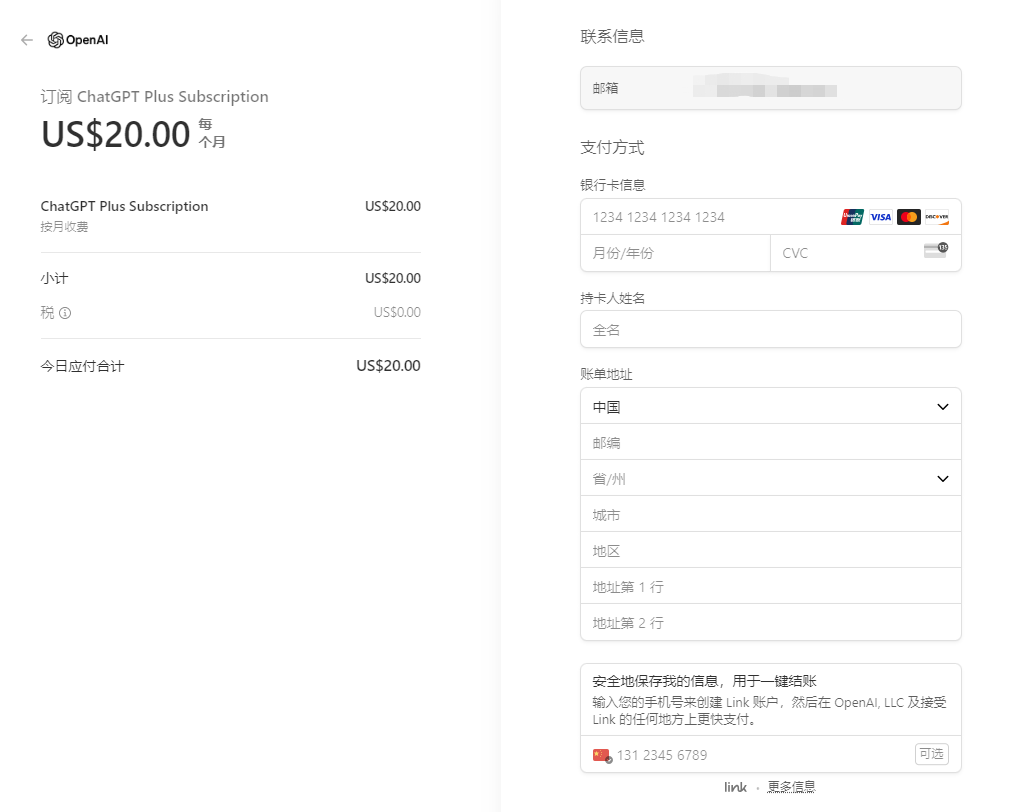Open the 中国 country dropdown
The width and height of the screenshot is (1014, 812).
point(770,407)
